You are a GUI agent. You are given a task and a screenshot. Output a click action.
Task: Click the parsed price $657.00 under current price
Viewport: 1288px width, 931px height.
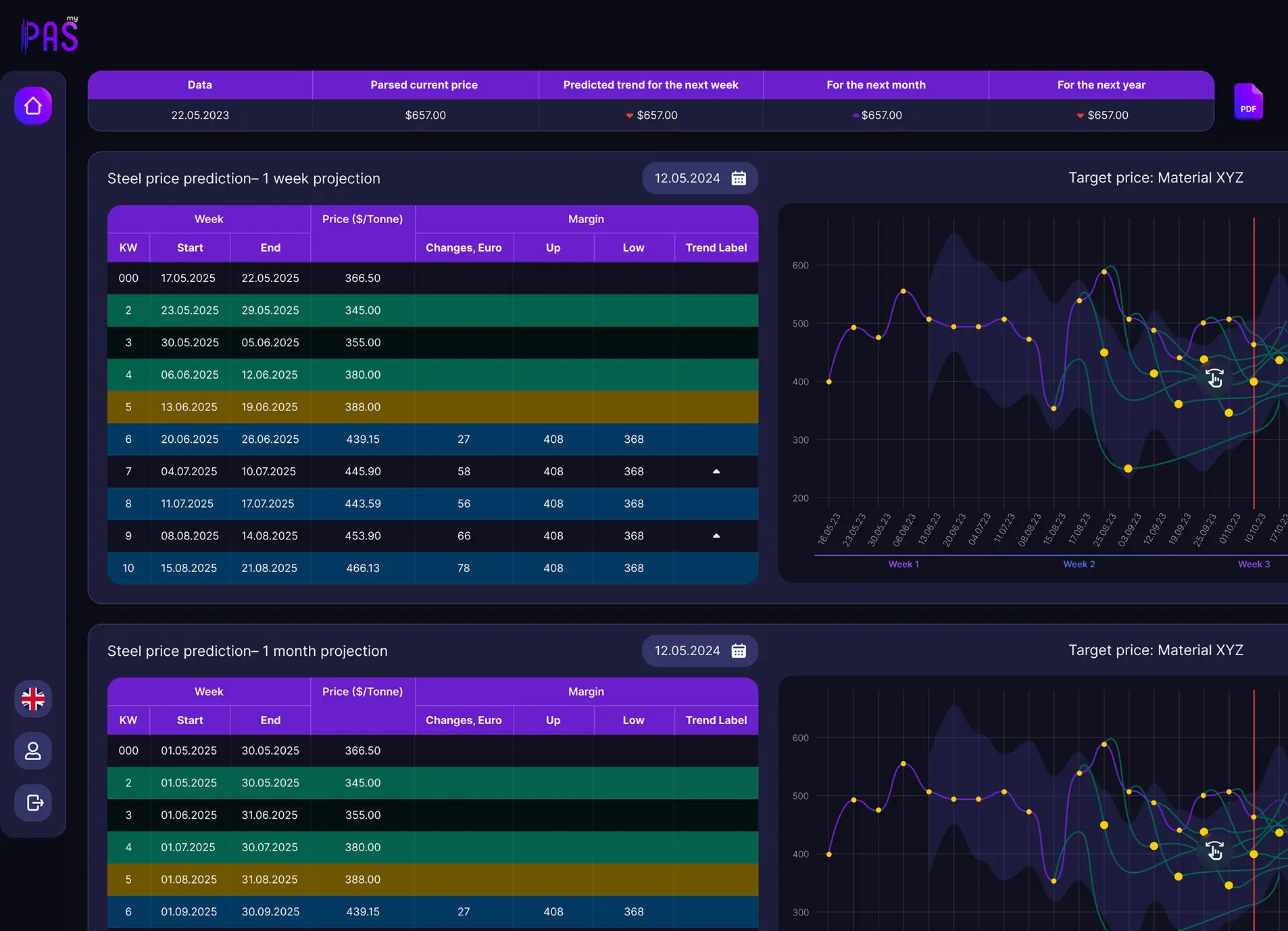point(426,116)
